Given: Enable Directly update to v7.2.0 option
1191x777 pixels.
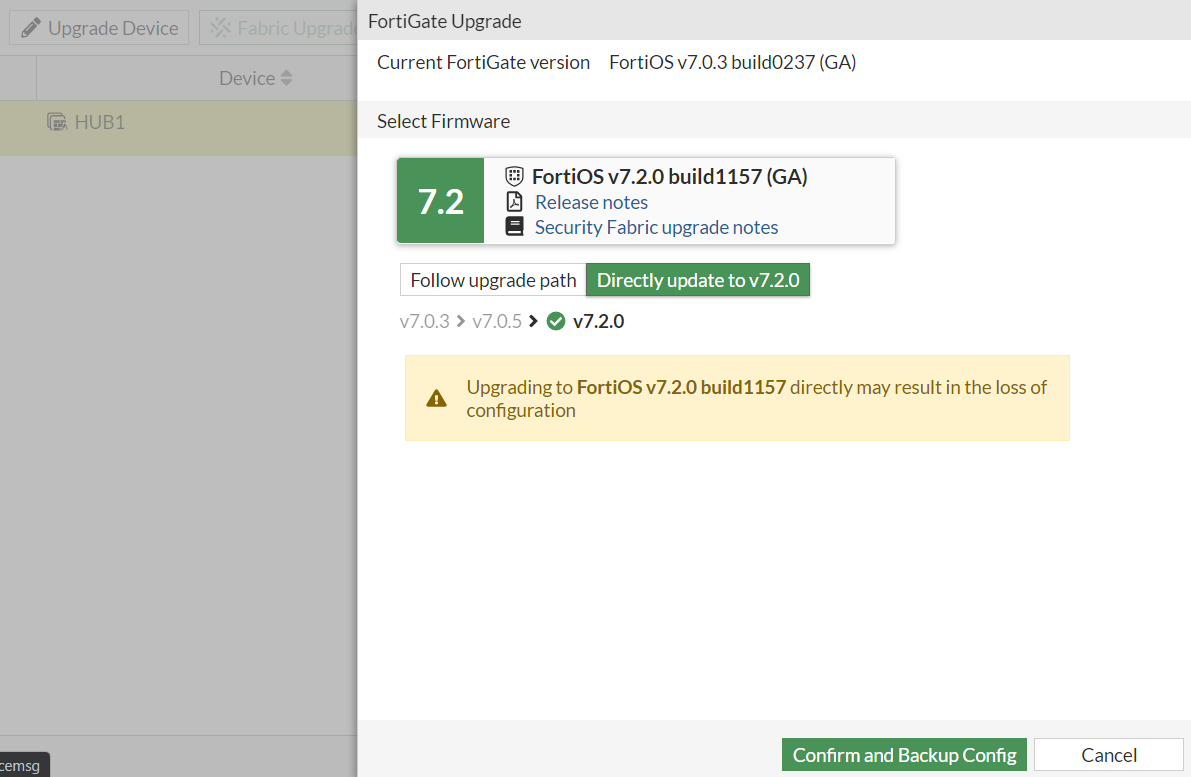Looking at the screenshot, I should click(x=697, y=279).
